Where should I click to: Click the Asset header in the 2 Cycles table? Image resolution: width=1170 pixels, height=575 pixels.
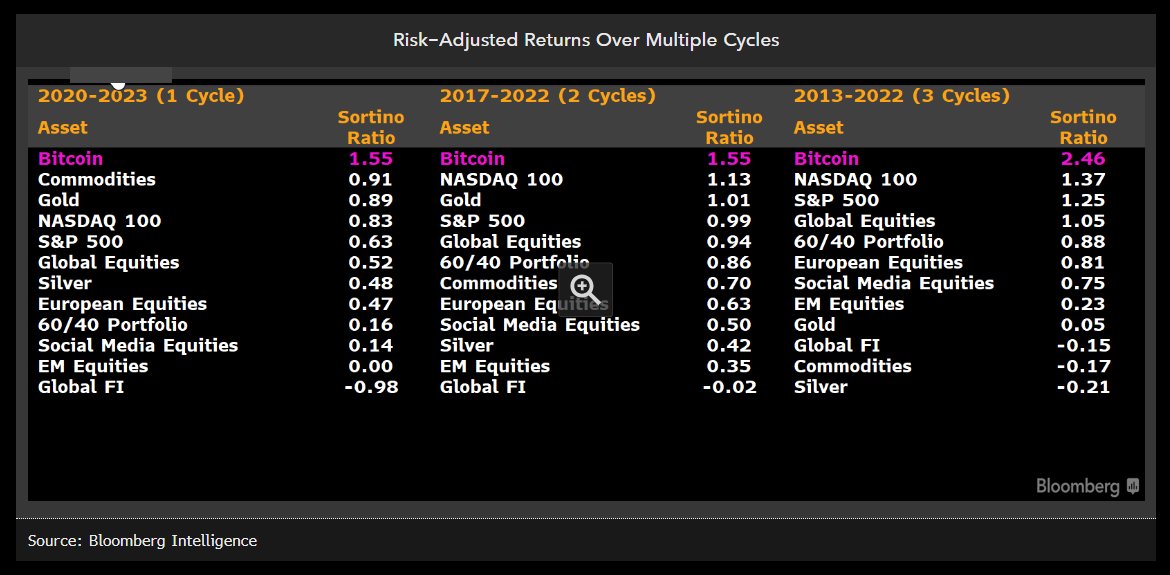click(465, 128)
